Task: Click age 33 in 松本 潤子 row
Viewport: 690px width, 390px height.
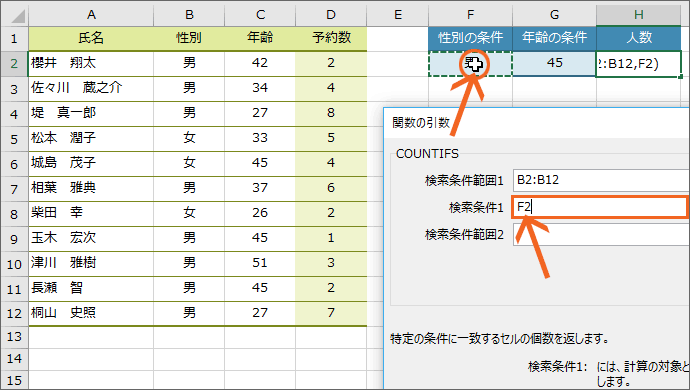Action: [x=260, y=139]
